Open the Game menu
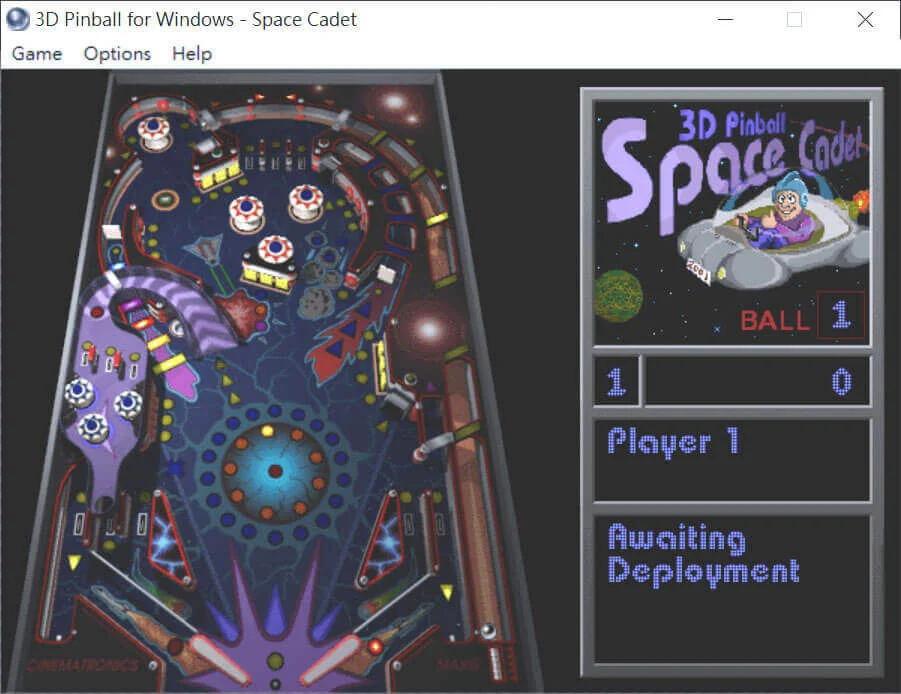The image size is (901, 694). 37,53
